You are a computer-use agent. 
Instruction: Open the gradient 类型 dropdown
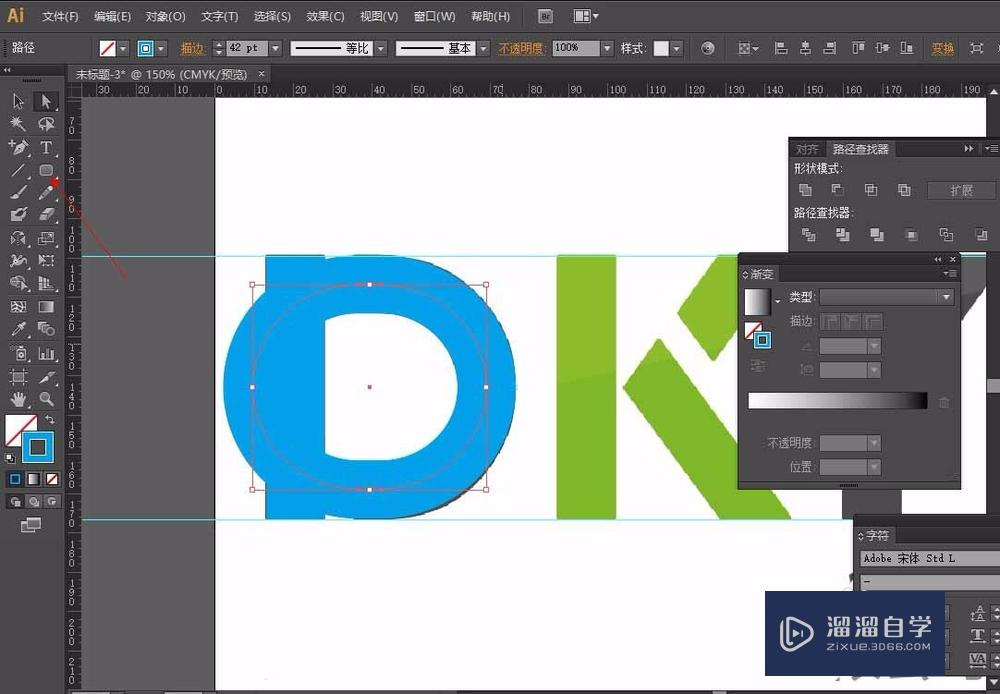[x=945, y=297]
